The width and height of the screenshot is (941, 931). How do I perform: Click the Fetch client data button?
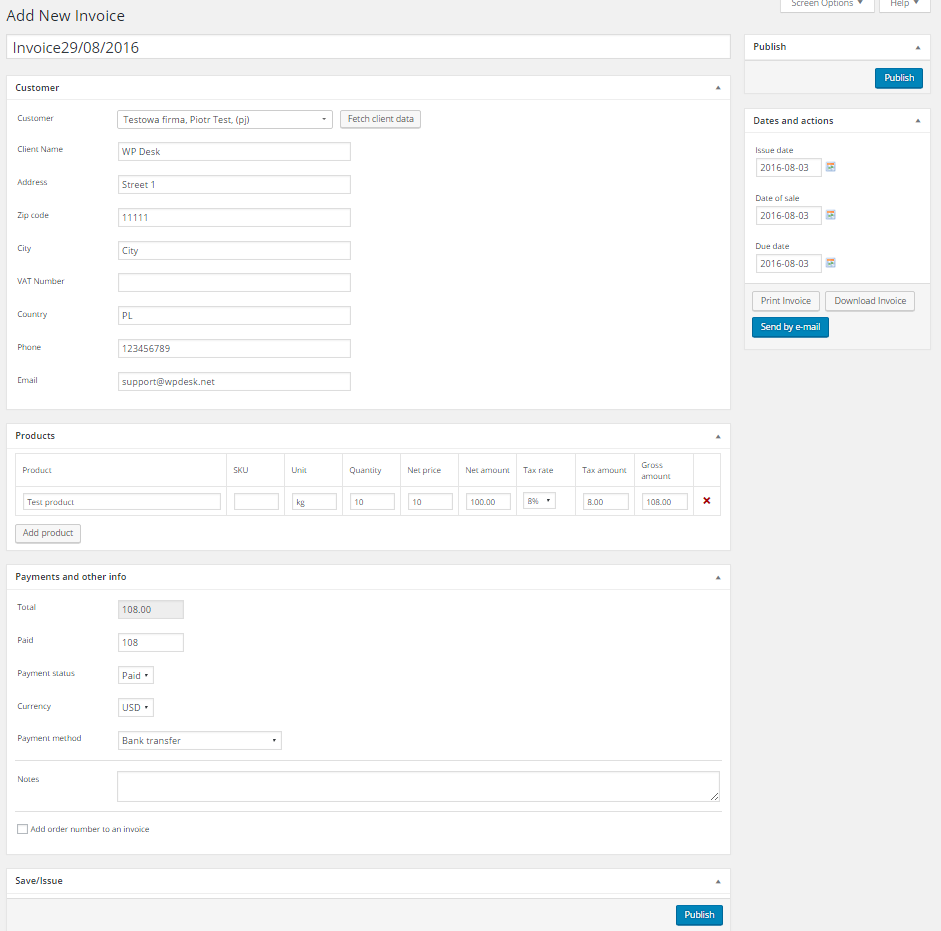click(x=380, y=119)
